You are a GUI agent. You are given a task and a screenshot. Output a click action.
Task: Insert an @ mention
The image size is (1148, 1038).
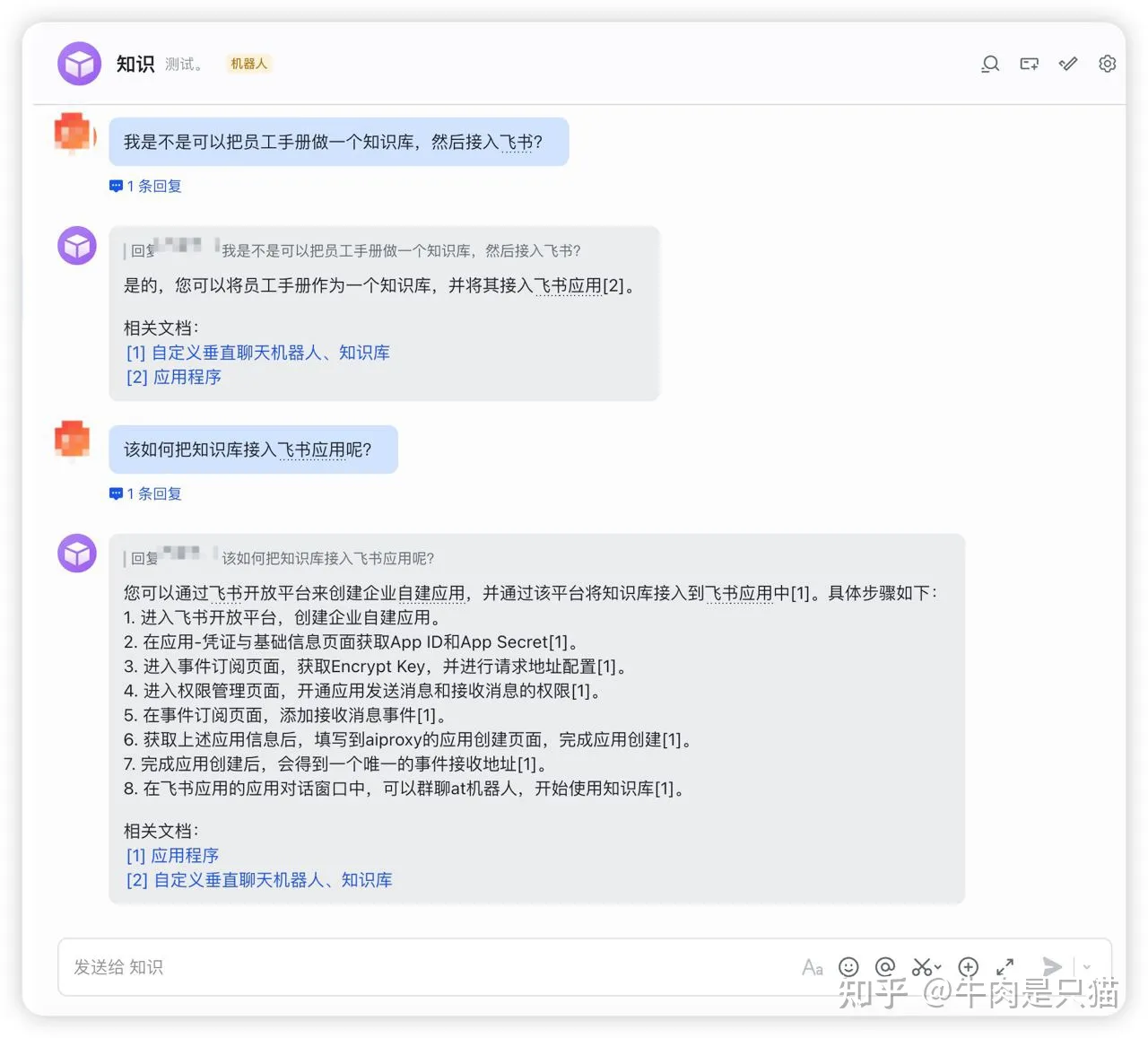(885, 967)
